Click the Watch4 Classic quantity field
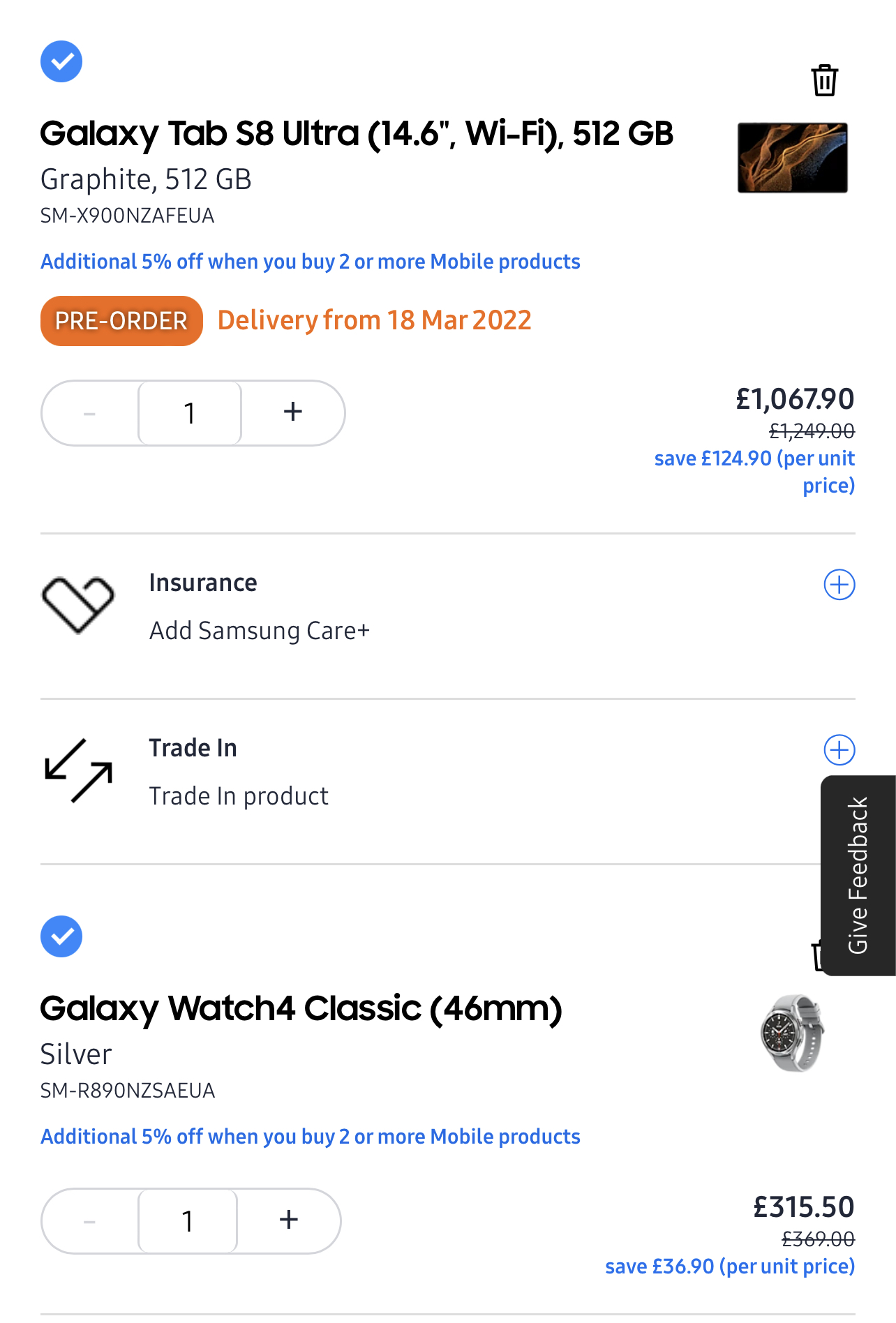 (x=188, y=1221)
